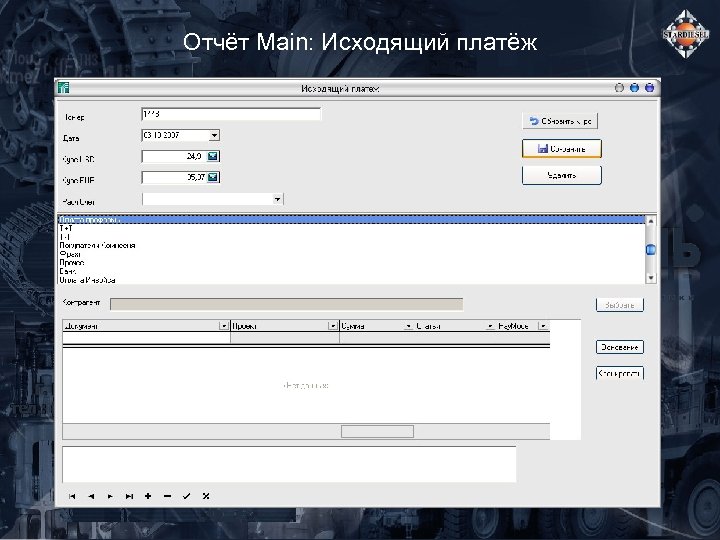Click the PayMode column header
This screenshot has height=540, width=720.
(x=523, y=326)
